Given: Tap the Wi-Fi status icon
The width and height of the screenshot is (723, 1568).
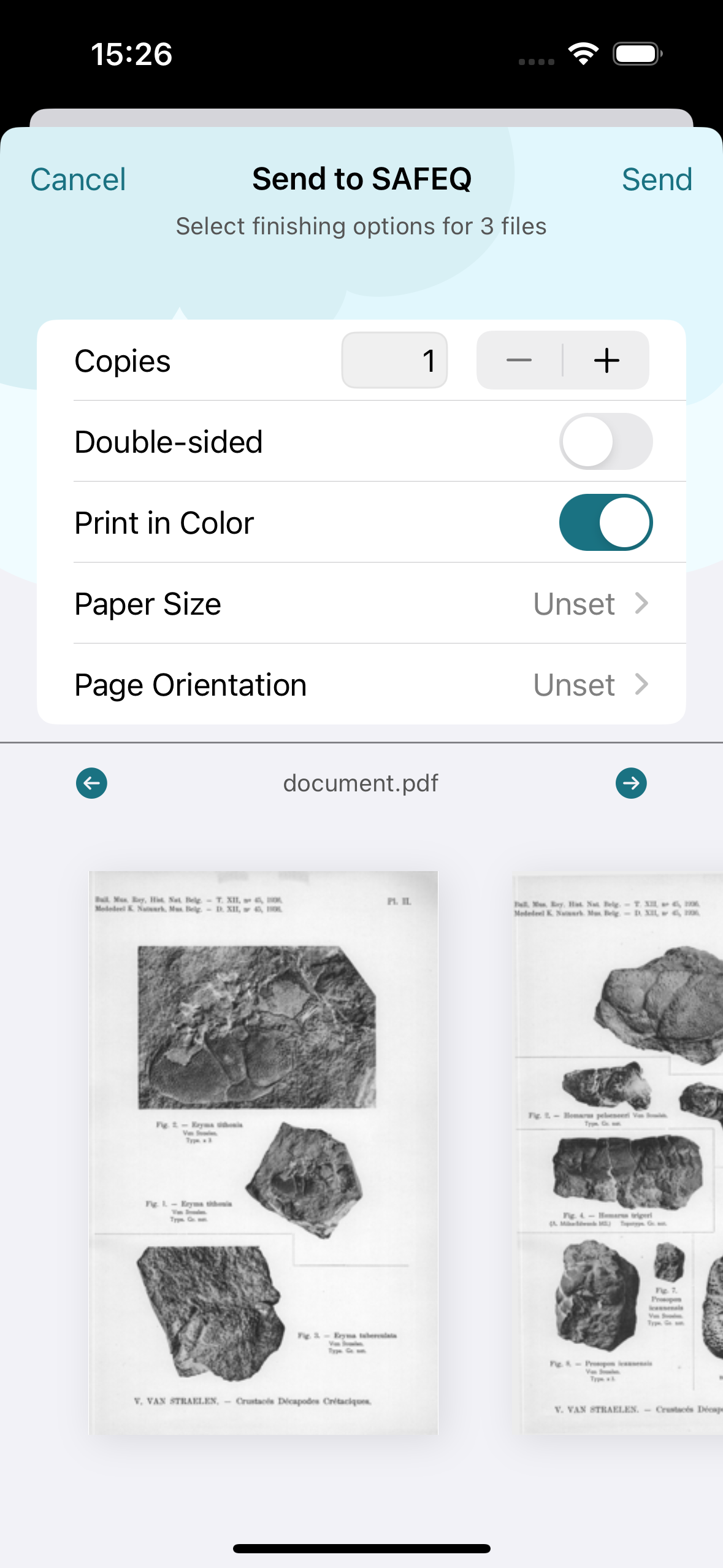Looking at the screenshot, I should coord(583,54).
